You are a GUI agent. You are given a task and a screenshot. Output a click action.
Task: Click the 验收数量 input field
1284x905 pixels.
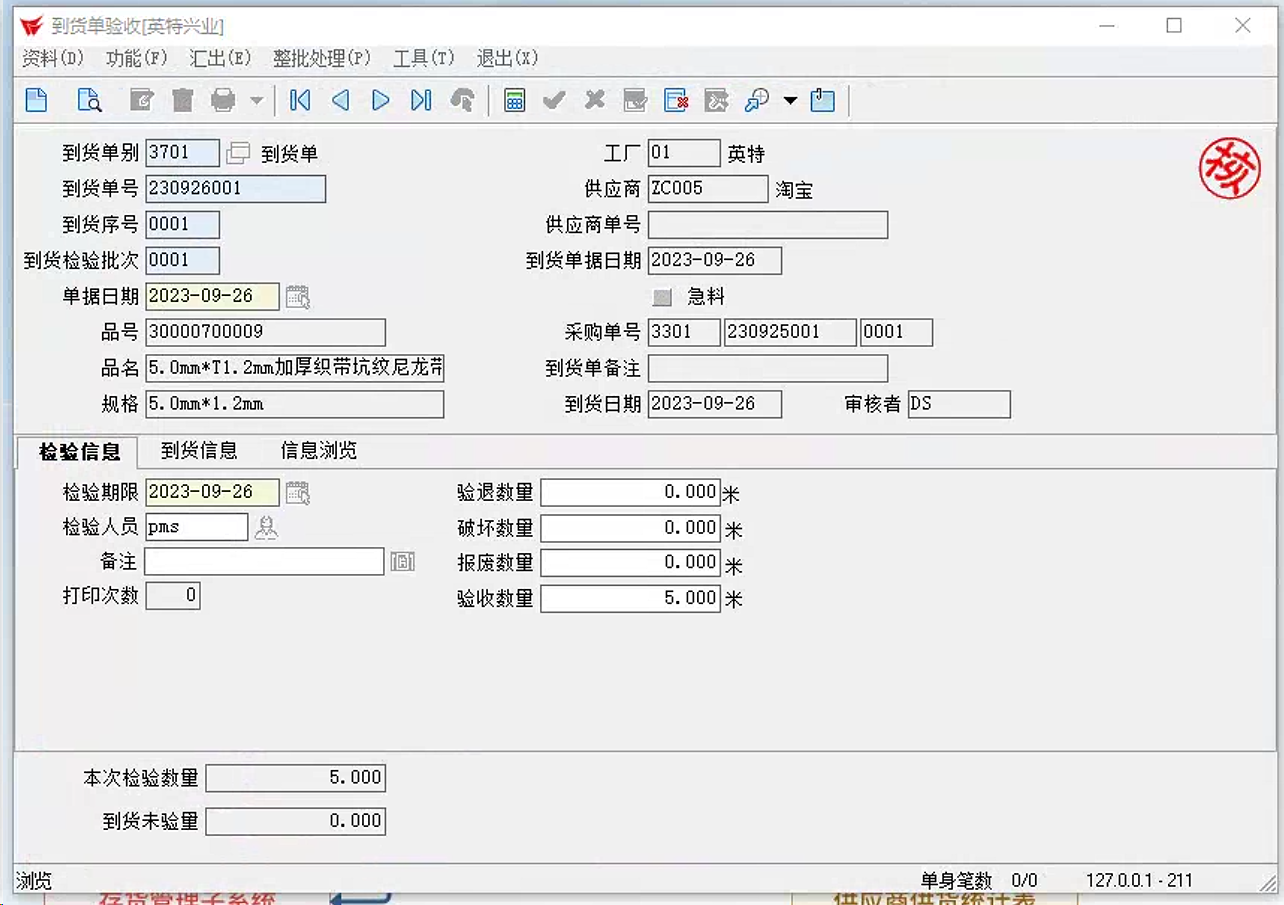(630, 599)
